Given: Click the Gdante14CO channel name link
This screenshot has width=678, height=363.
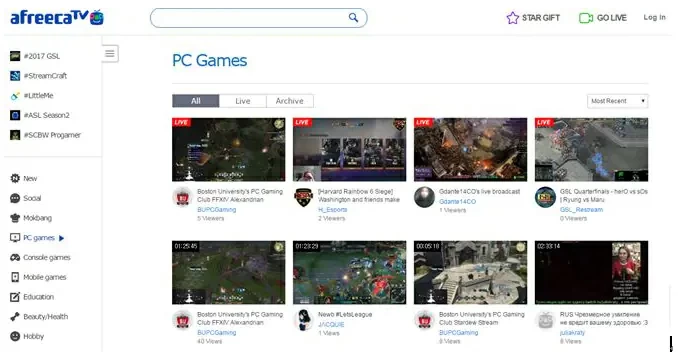Looking at the screenshot, I should point(457,201).
